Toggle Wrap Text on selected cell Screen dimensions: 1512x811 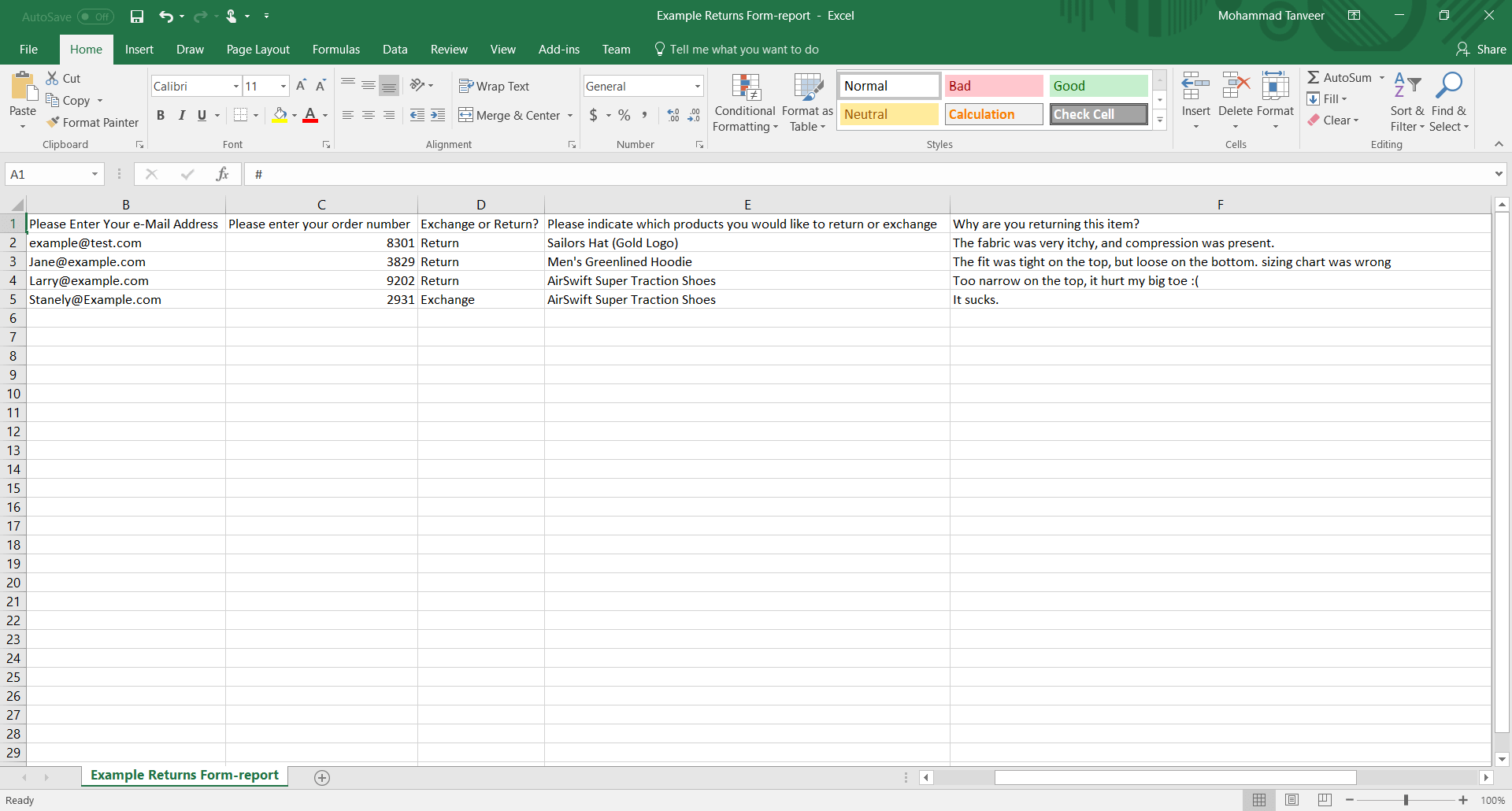(x=495, y=86)
